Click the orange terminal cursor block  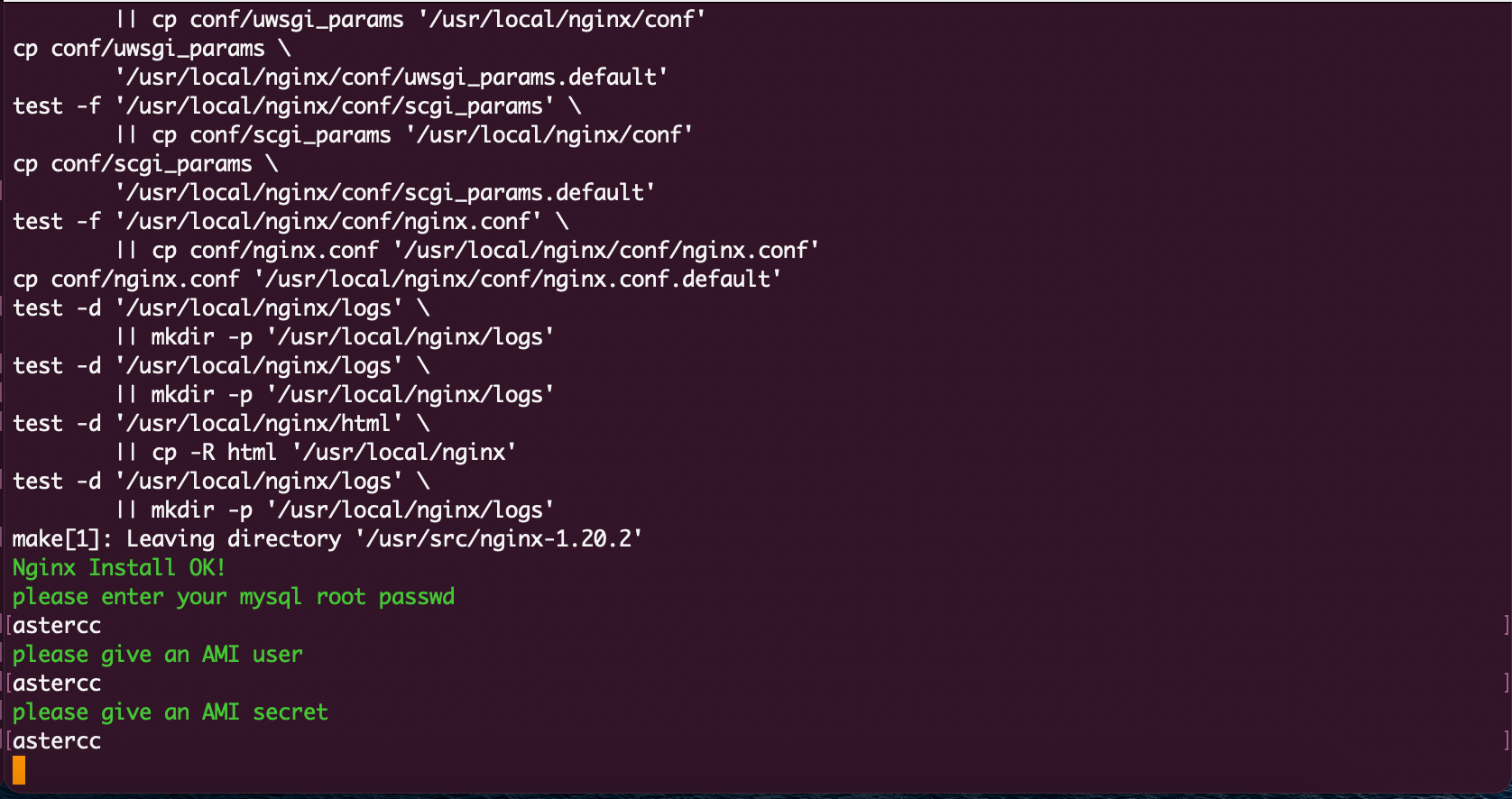point(19,770)
